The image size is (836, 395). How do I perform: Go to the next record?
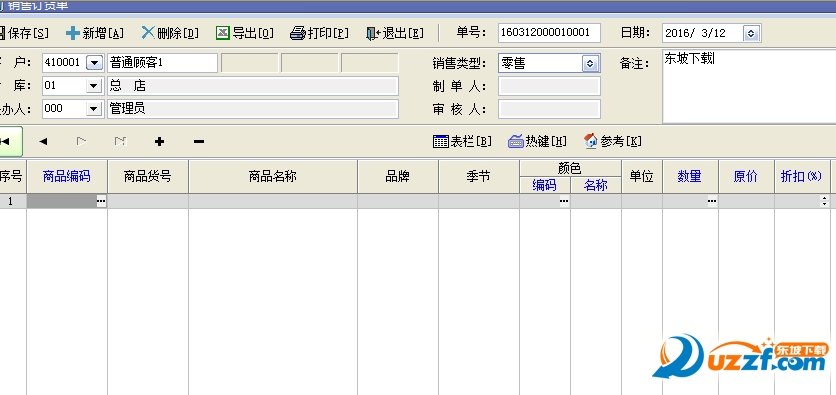coord(82,141)
